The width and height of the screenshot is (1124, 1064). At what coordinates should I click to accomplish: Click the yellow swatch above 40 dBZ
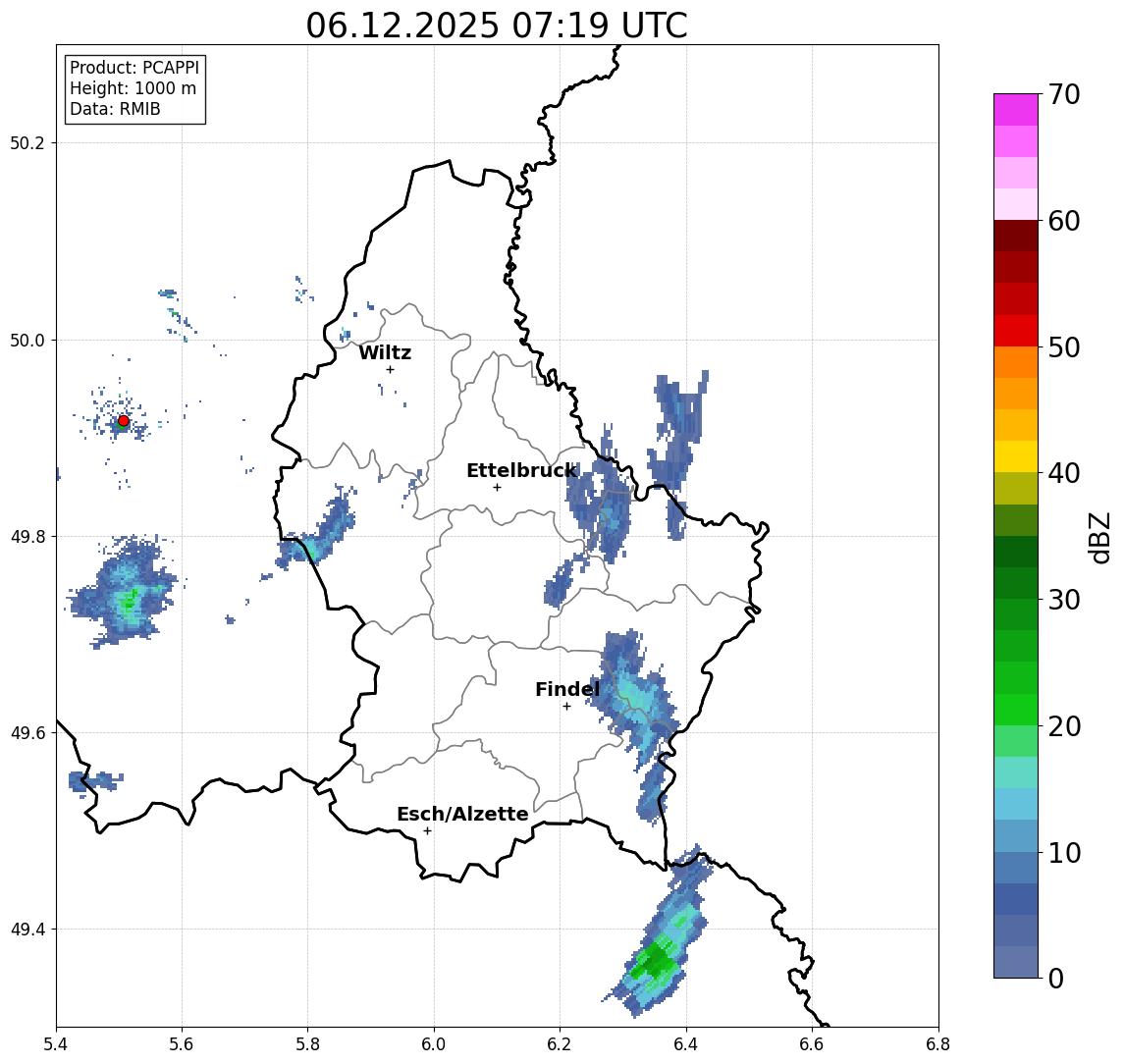click(x=1016, y=456)
